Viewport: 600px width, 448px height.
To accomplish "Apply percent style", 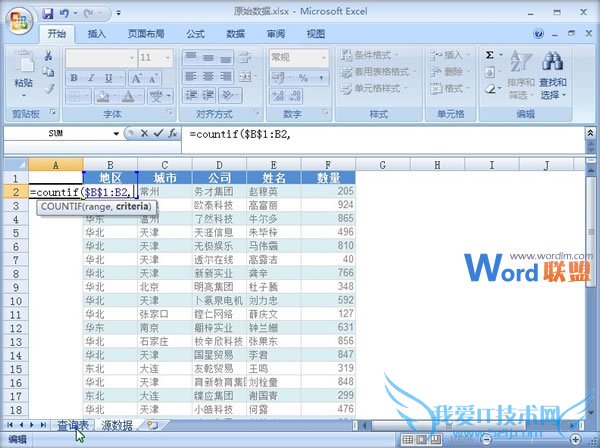I will pyautogui.click(x=303, y=78).
